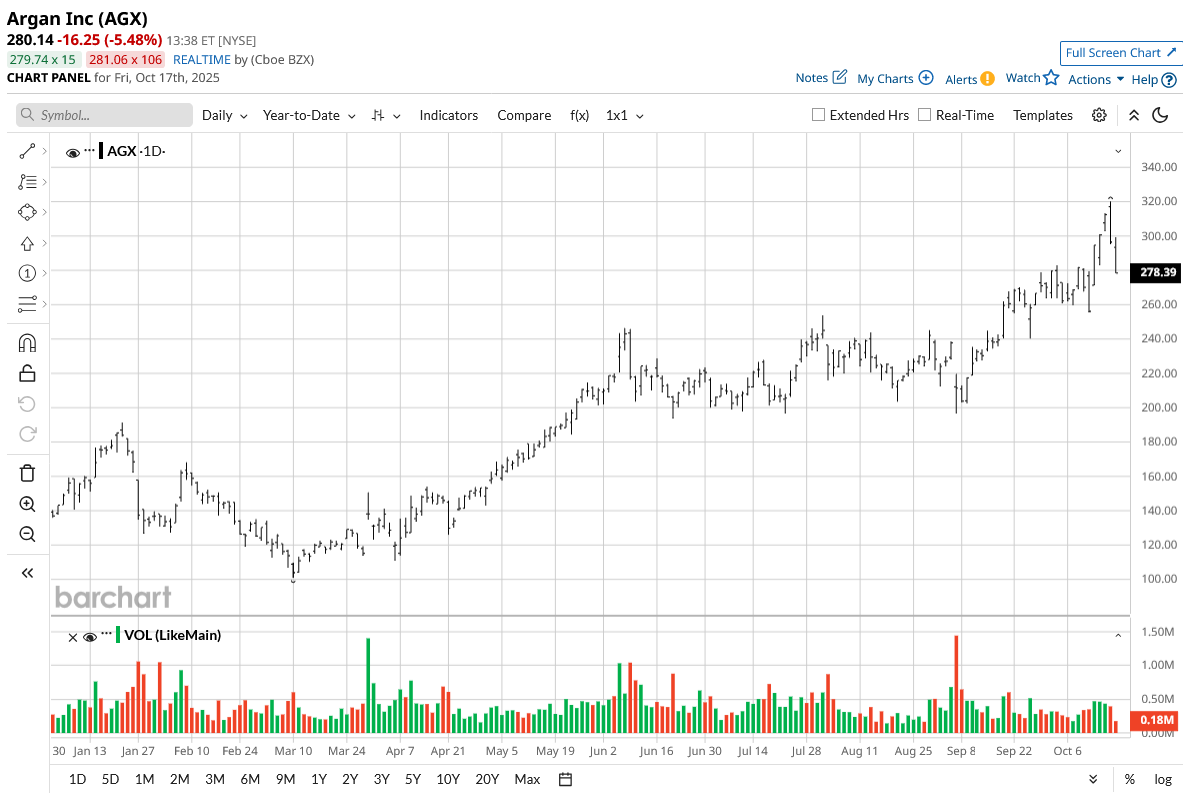Open the Indicators menu
Image resolution: width=1183 pixels, height=793 pixels.
(x=449, y=115)
